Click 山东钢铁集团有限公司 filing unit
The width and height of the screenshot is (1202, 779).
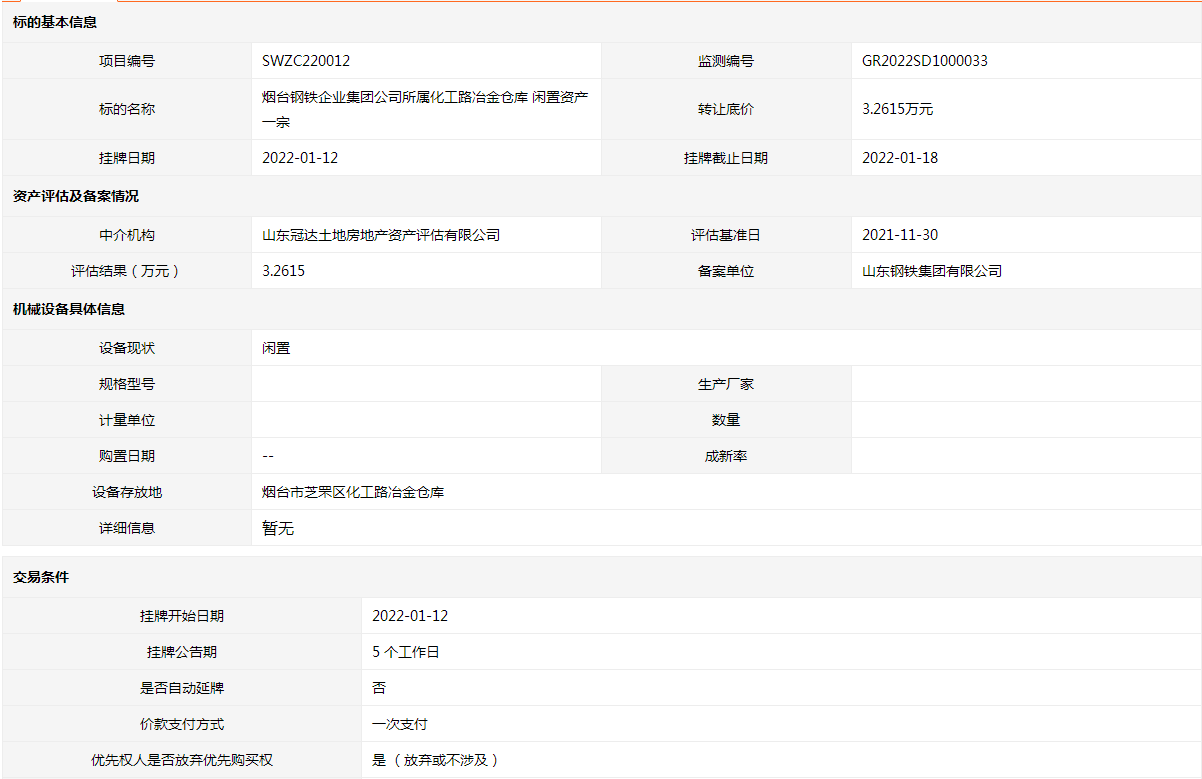click(x=932, y=271)
